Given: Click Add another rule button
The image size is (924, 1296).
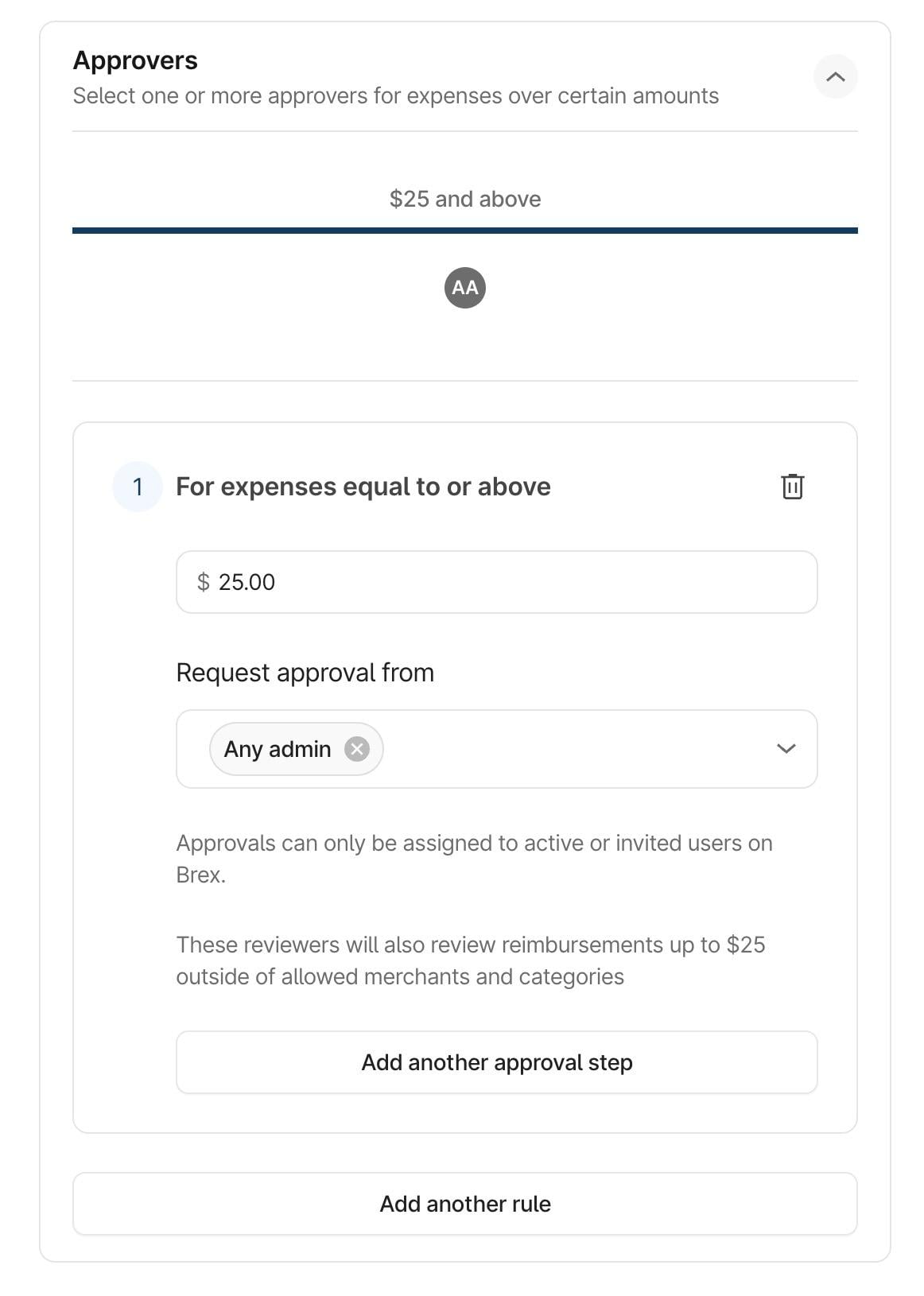Looking at the screenshot, I should [x=465, y=1204].
